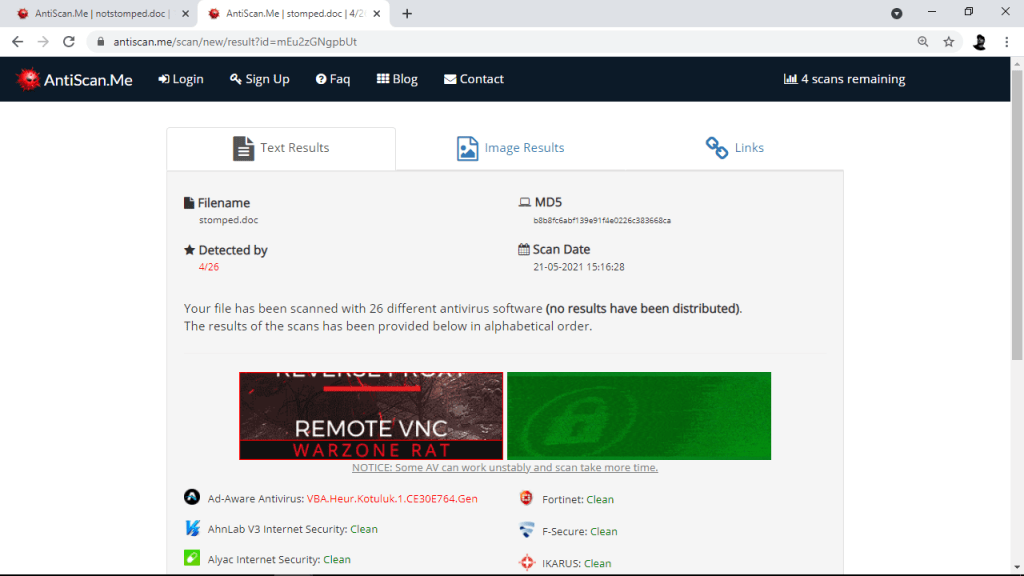Click the zoom magnifier icon in address bar
This screenshot has width=1024, height=576.
click(923, 42)
